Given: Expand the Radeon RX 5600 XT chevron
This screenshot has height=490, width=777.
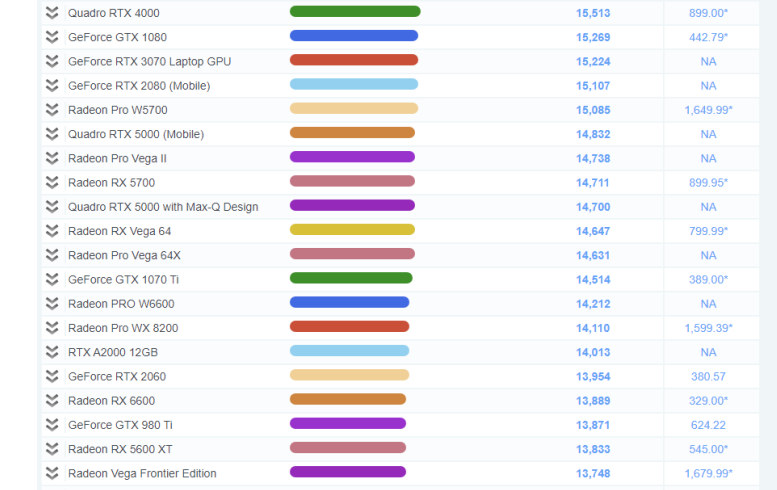Looking at the screenshot, I should 52,449.
